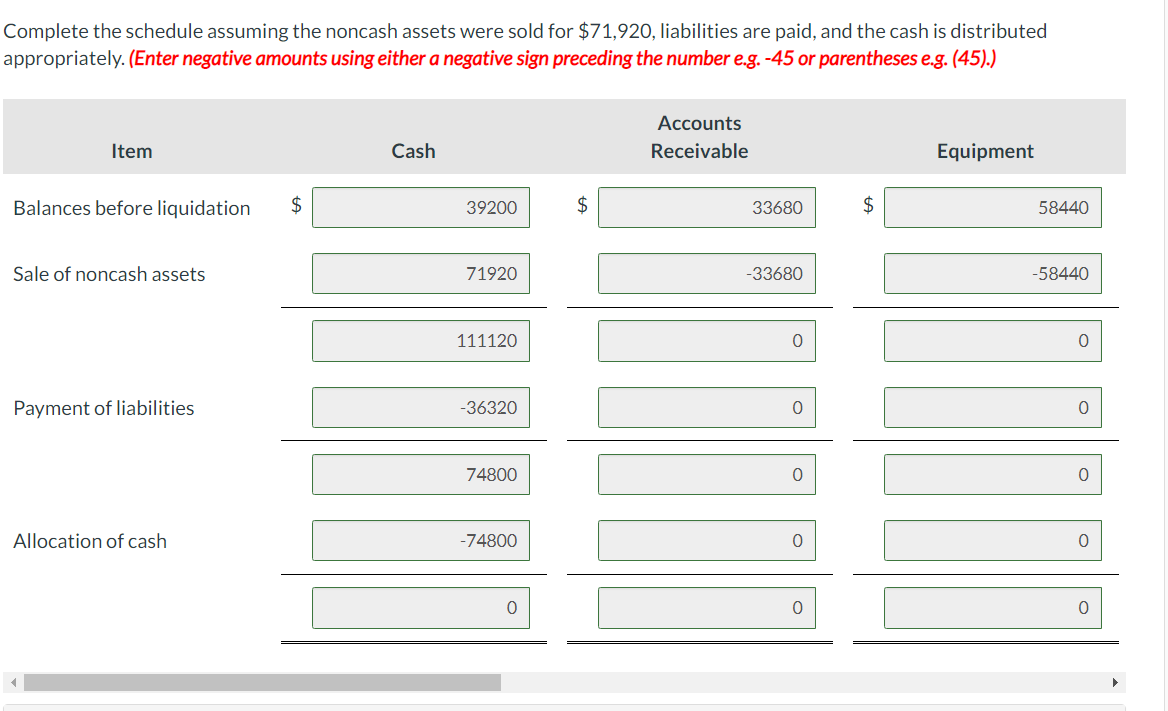The width and height of the screenshot is (1168, 711).
Task: Click the Item column header
Action: 132,151
